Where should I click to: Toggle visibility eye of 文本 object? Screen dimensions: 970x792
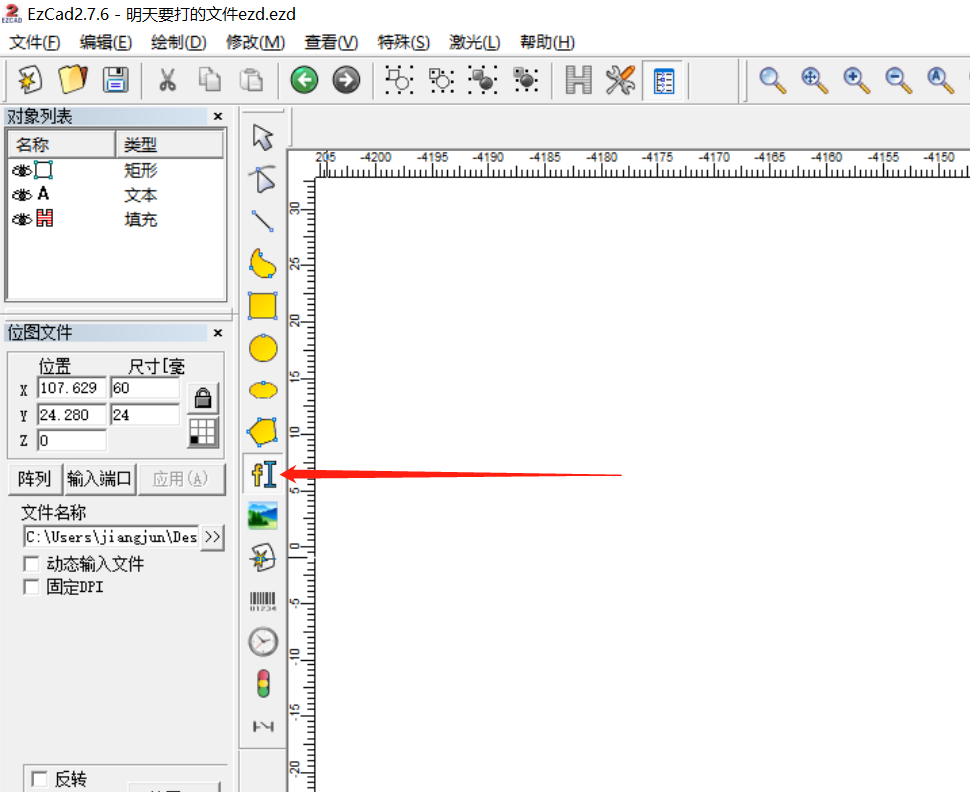click(x=22, y=194)
